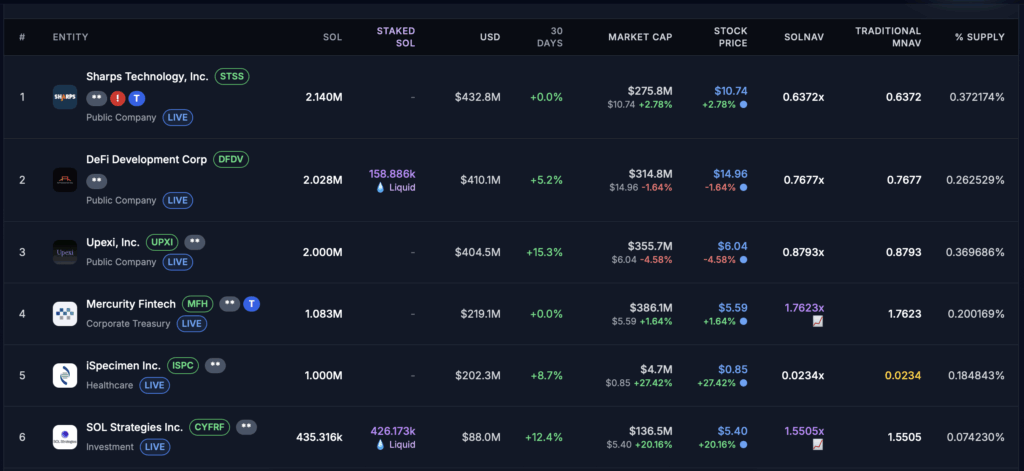1024x471 pixels.
Task: Click the LIVE badge in DeFi Development row
Action: [178, 201]
